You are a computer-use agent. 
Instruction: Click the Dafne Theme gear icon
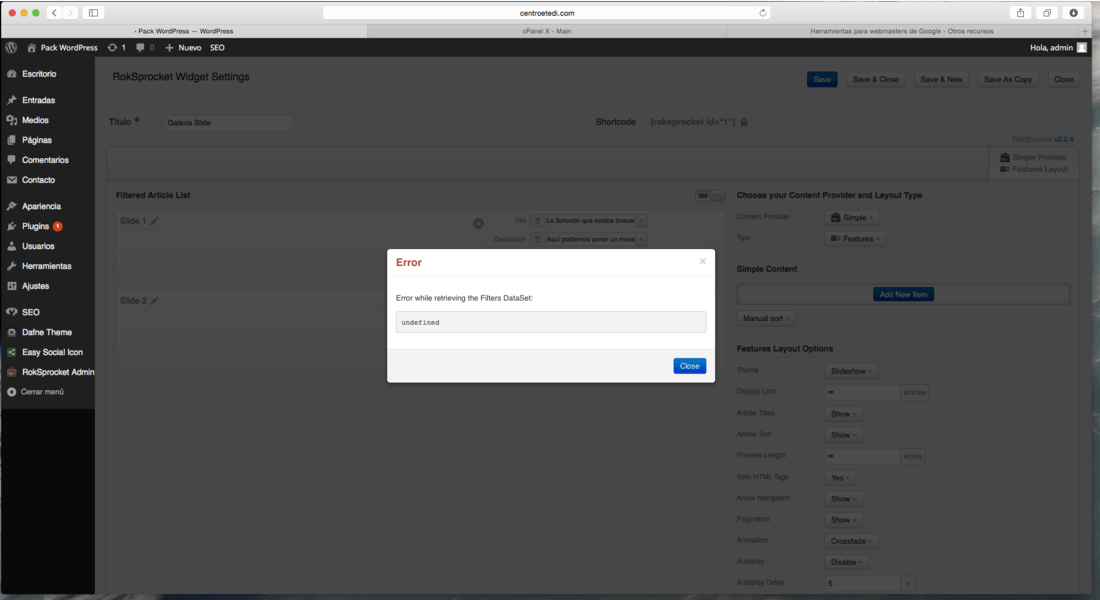tap(11, 332)
